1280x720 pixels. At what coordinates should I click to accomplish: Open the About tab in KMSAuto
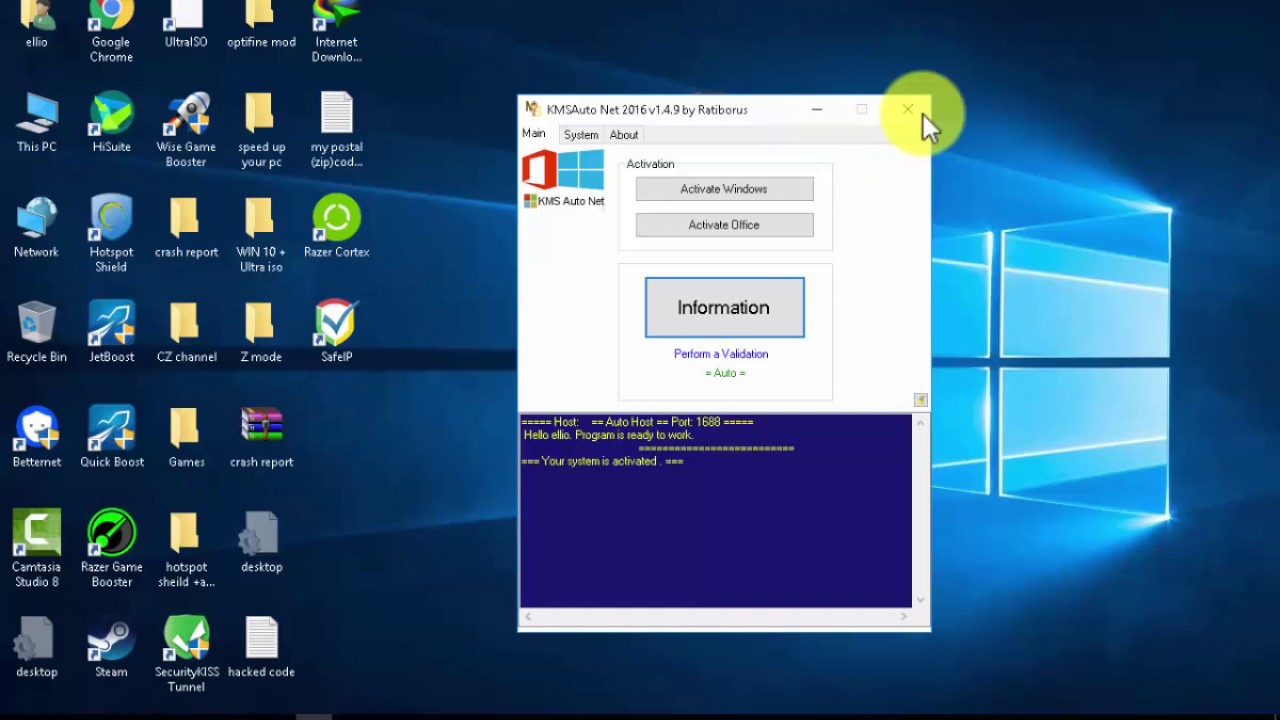(624, 135)
